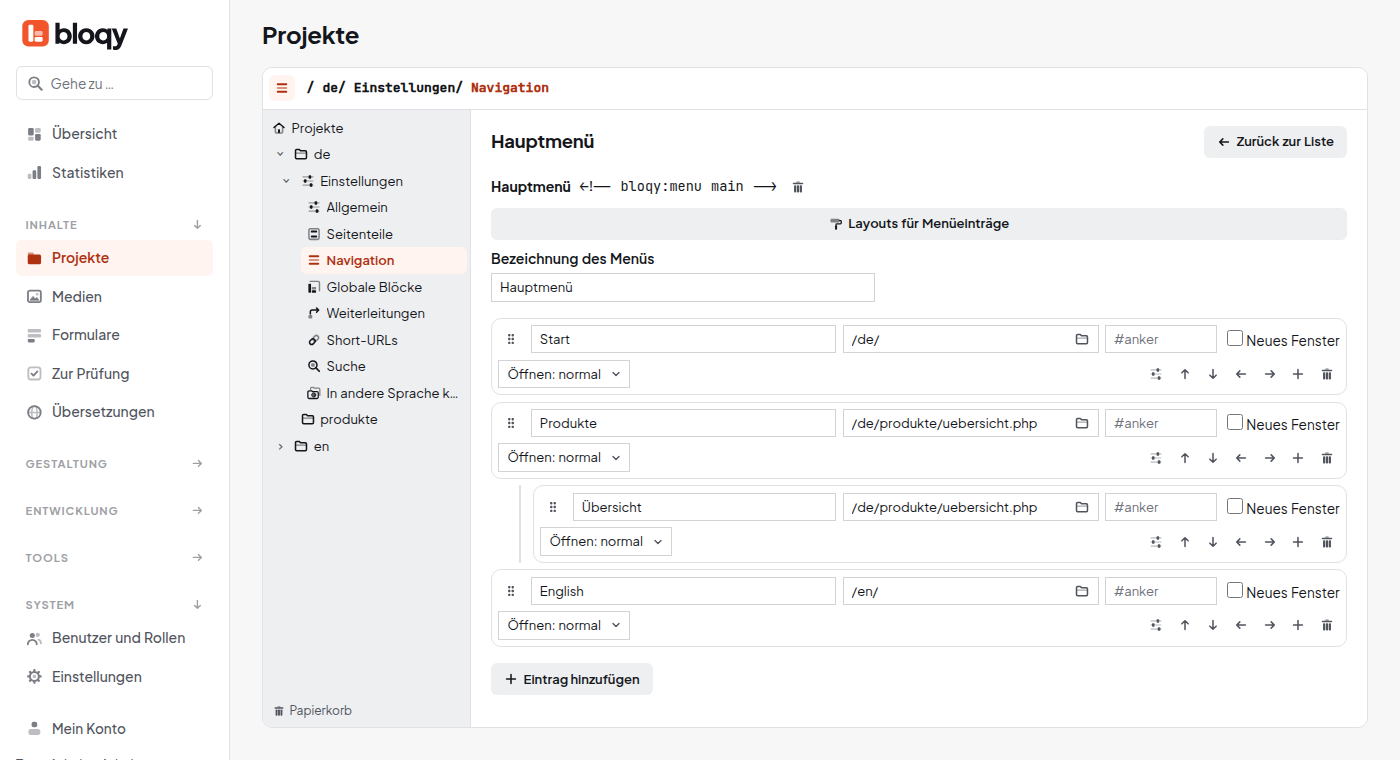The image size is (1400, 760).
Task: Select Weiterleitungen in the tree
Action: click(383, 314)
